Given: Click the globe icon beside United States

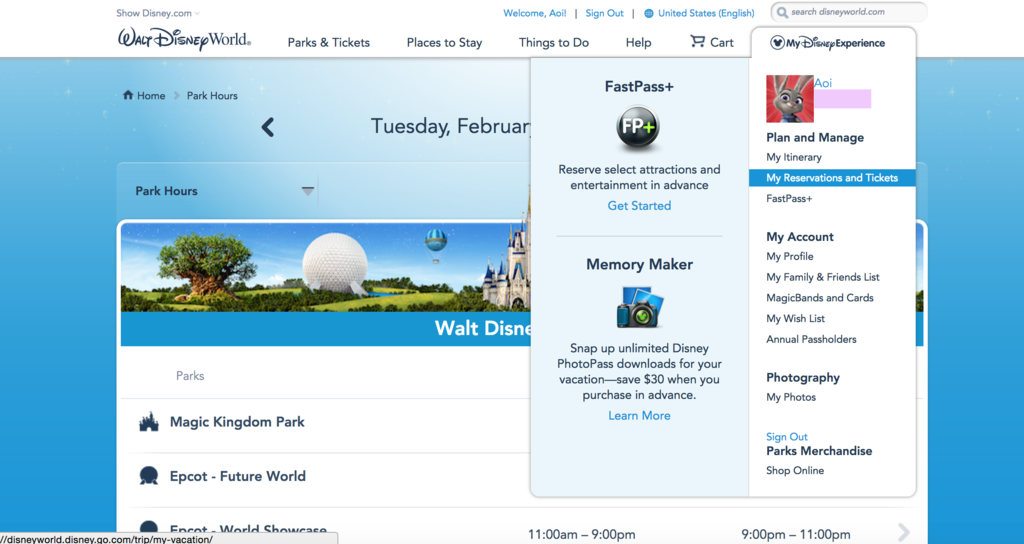Looking at the screenshot, I should [648, 13].
